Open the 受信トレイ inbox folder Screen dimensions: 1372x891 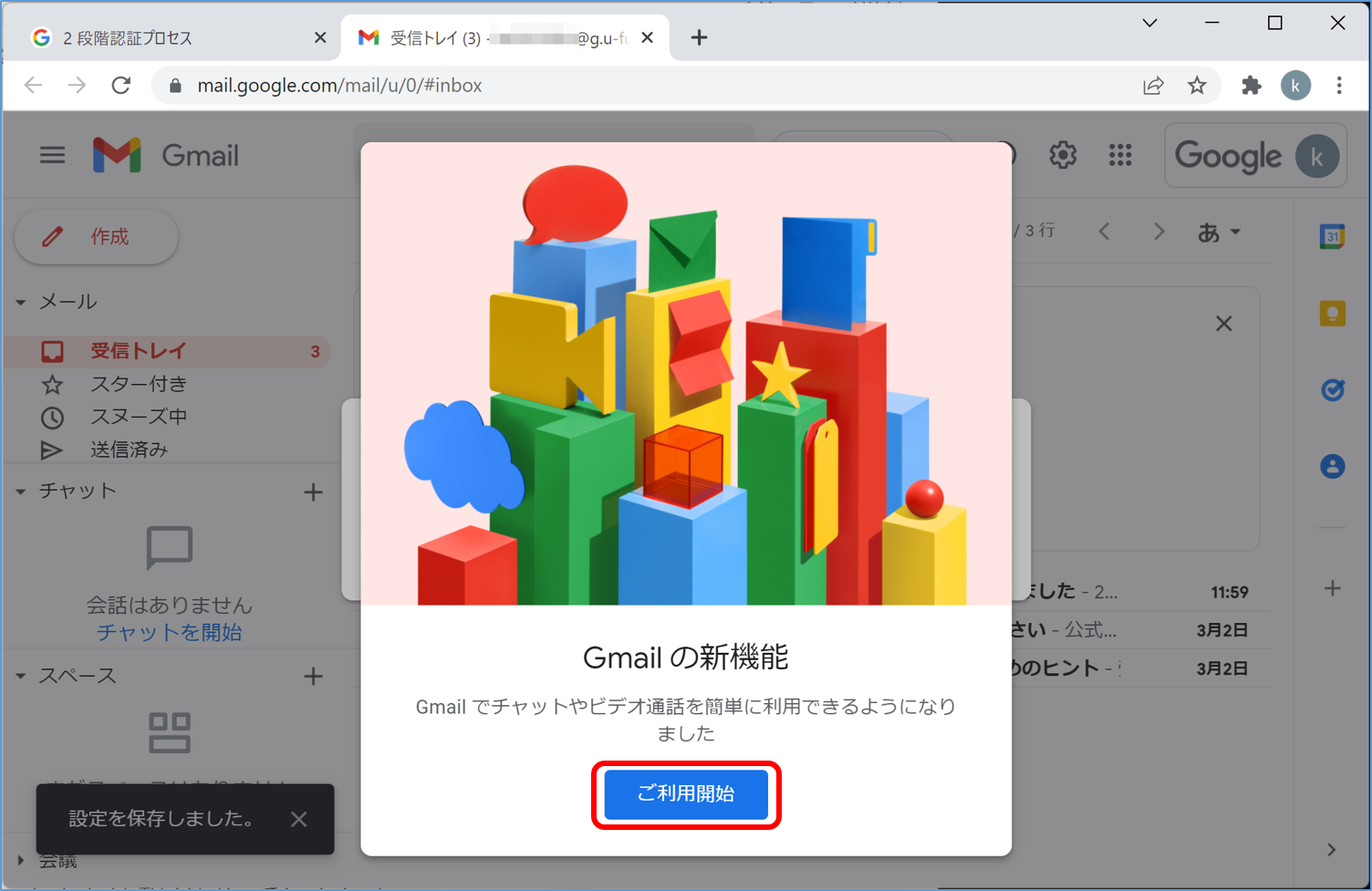click(169, 351)
